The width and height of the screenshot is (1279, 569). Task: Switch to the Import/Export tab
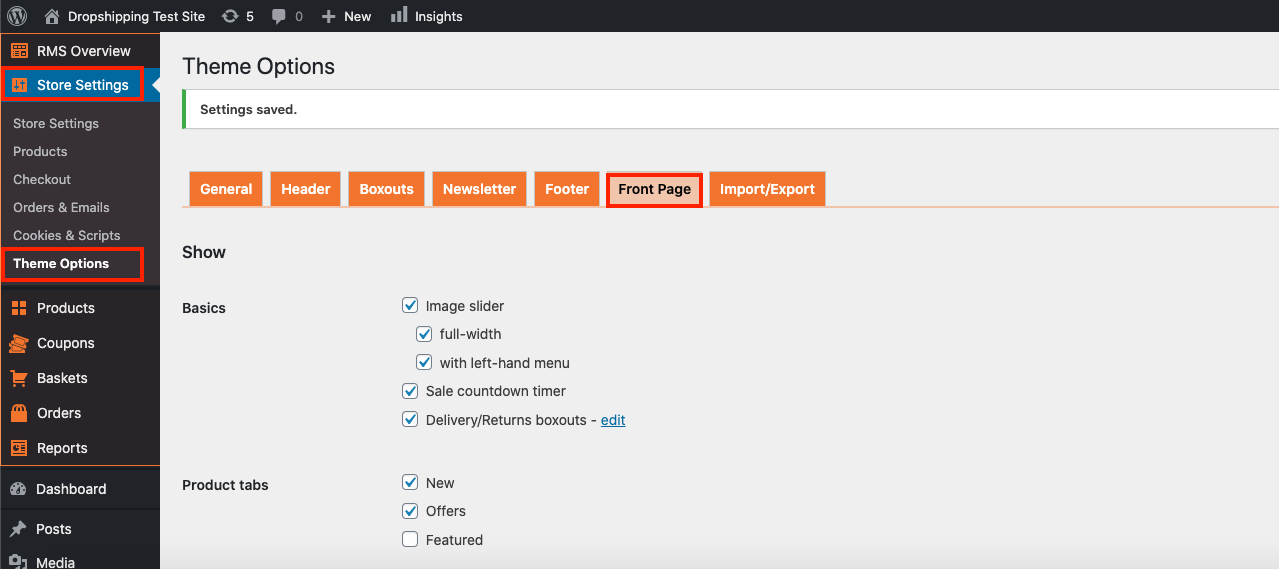[767, 189]
